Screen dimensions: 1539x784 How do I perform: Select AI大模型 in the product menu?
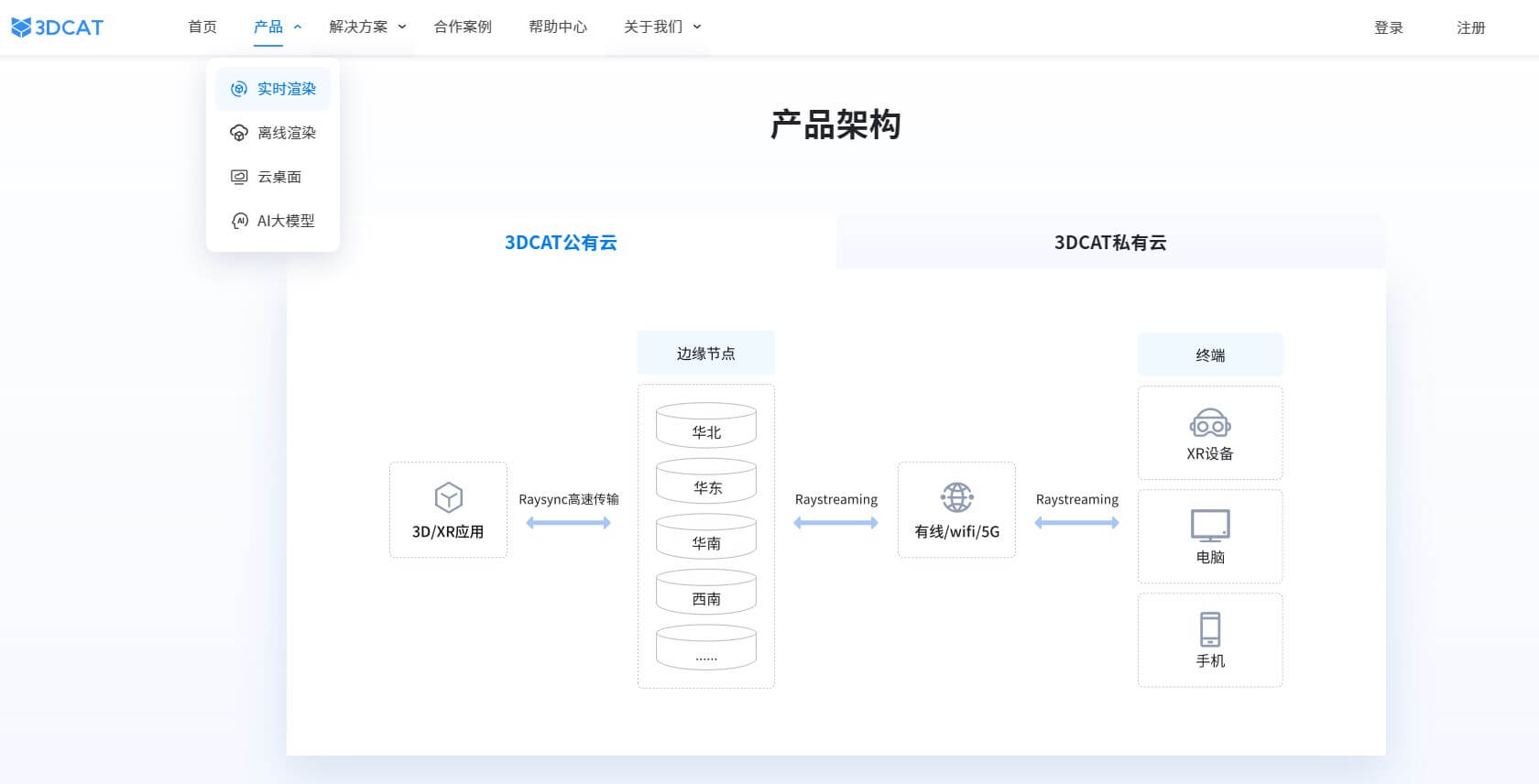pos(273,221)
